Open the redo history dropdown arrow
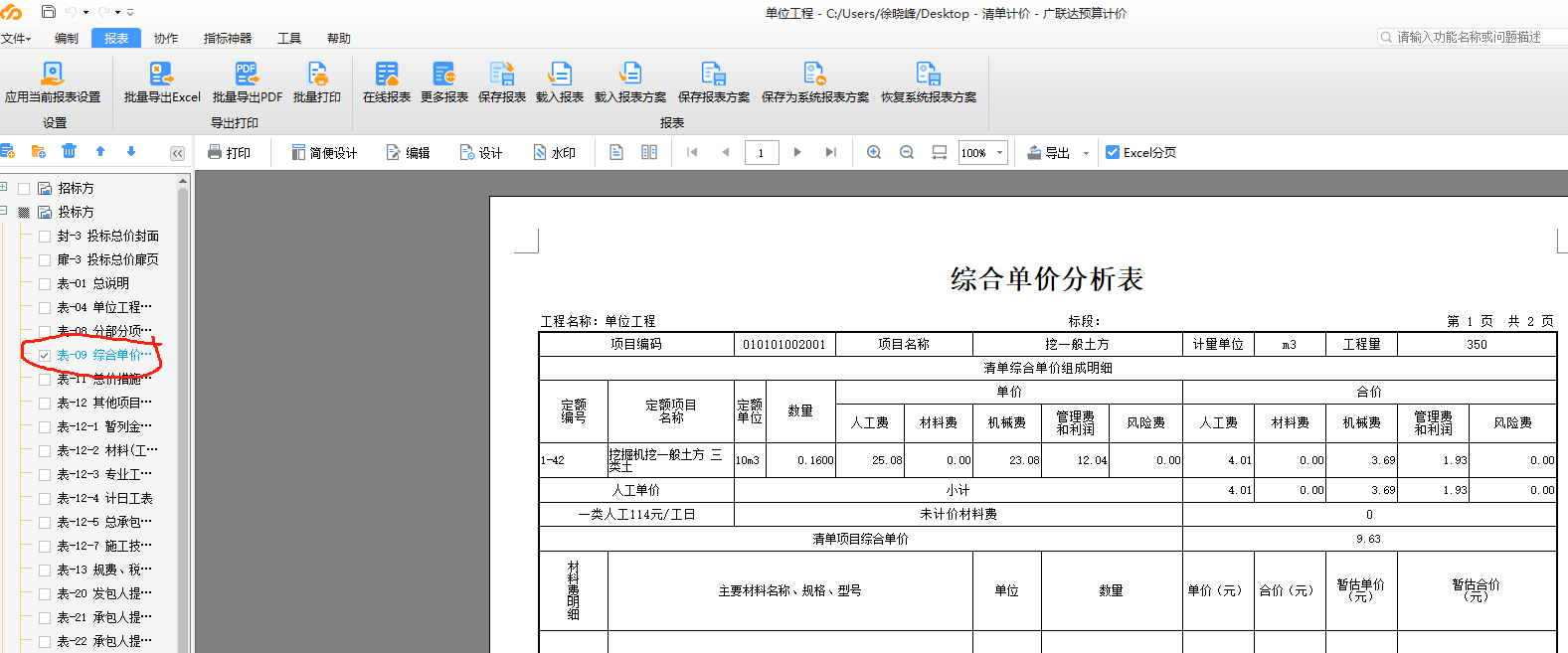The width and height of the screenshot is (1568, 653). [117, 13]
